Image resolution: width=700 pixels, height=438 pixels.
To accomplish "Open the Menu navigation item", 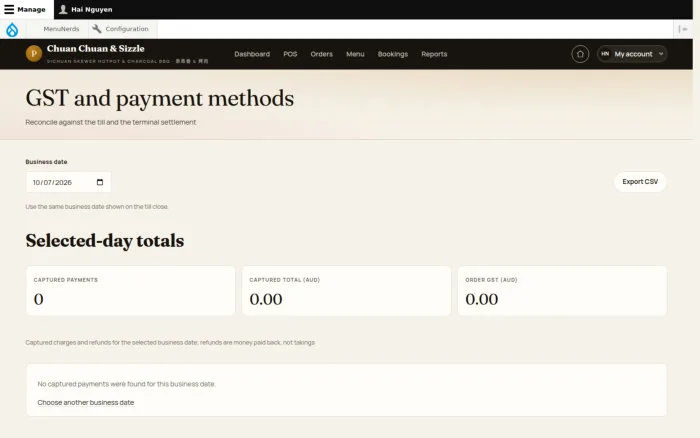I will tap(355, 54).
